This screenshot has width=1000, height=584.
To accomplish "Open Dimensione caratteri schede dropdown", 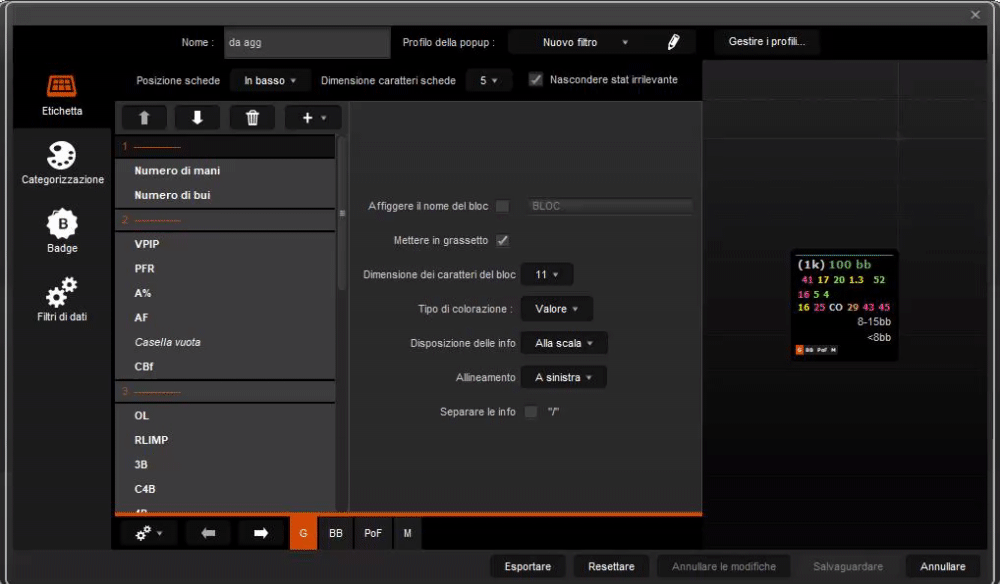I will pyautogui.click(x=489, y=80).
